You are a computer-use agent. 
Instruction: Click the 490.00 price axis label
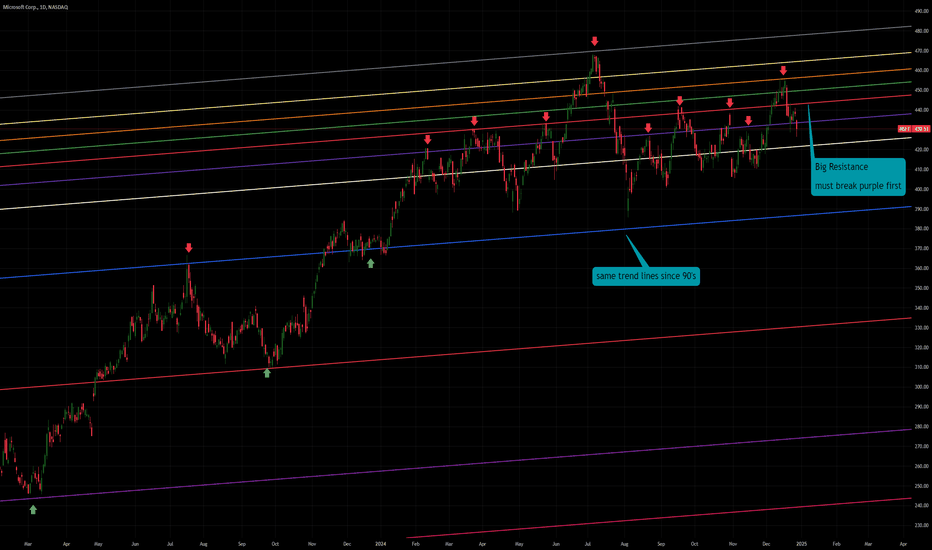point(922,11)
